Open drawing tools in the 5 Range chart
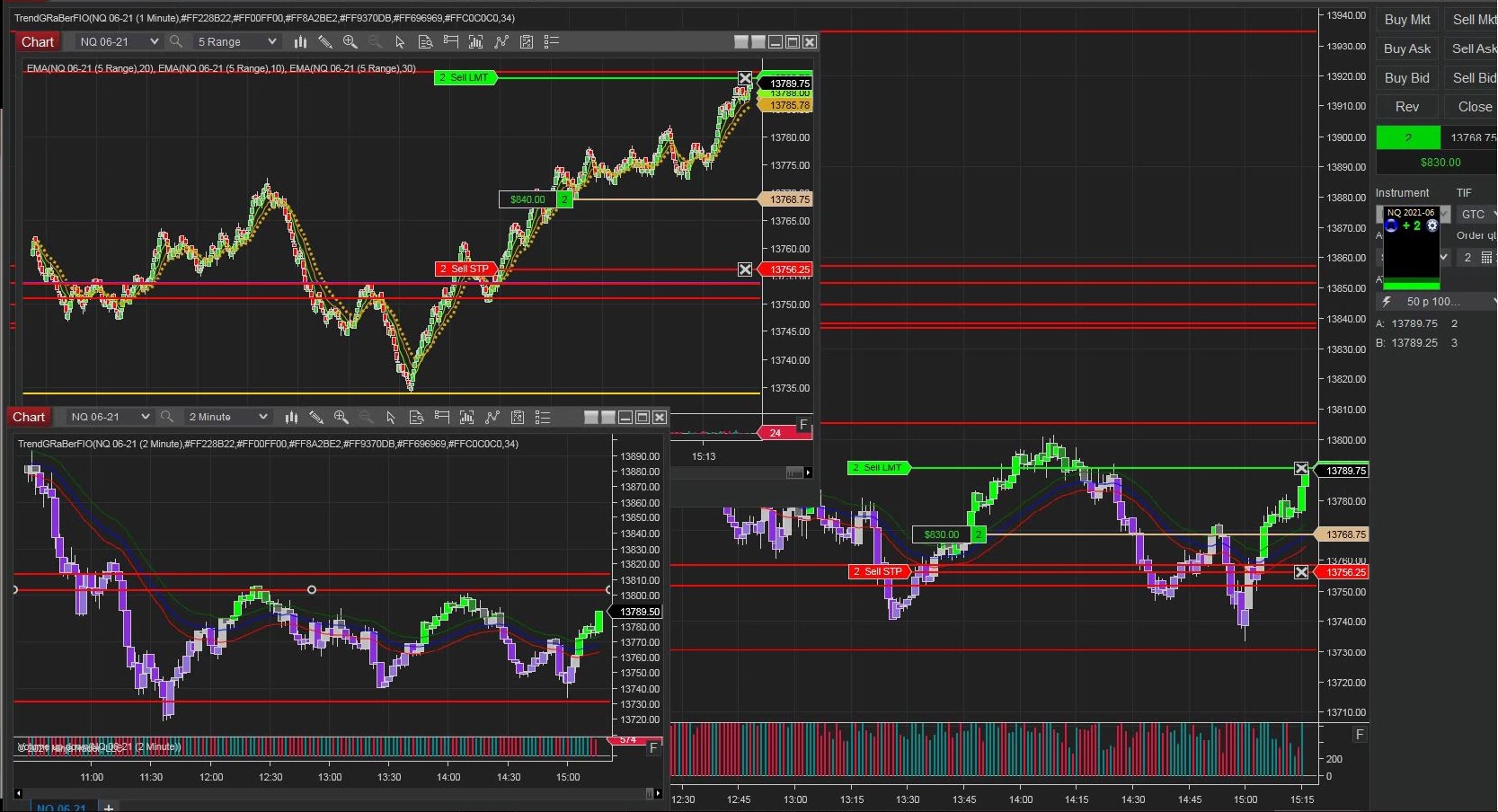1498x812 pixels. (x=325, y=41)
